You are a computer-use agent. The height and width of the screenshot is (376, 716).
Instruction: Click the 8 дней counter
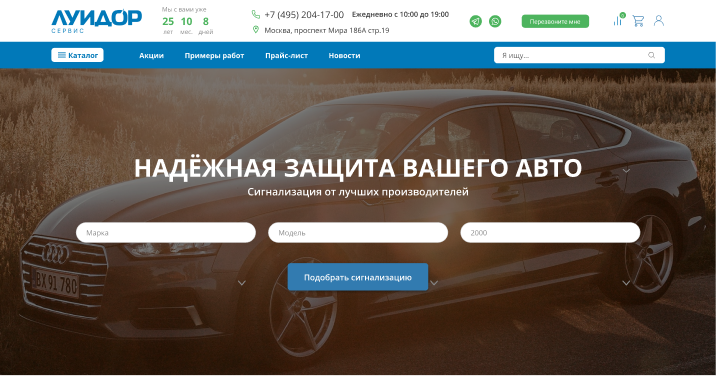click(205, 25)
